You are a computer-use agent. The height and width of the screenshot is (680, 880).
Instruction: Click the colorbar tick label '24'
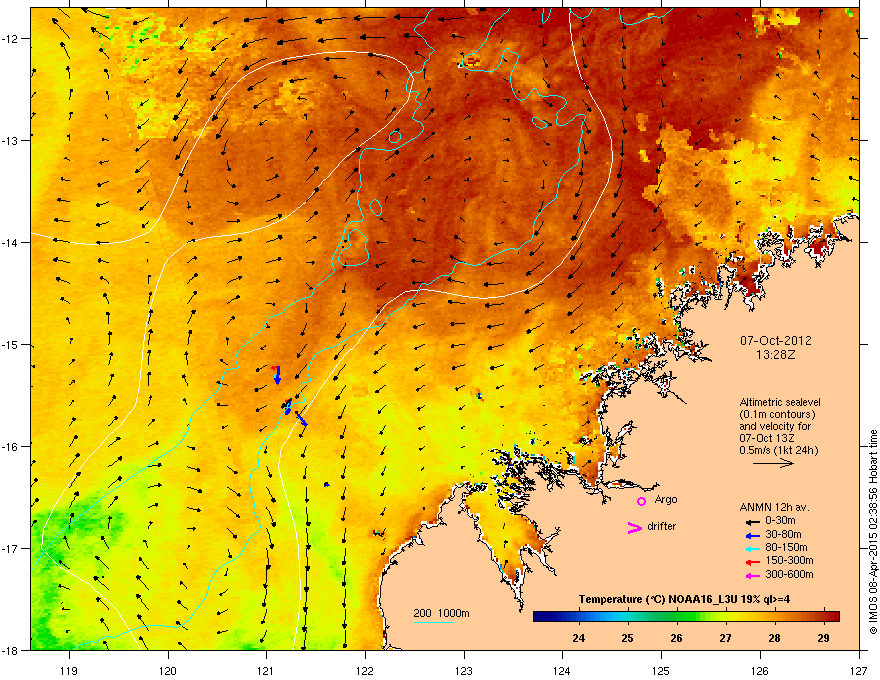578,638
